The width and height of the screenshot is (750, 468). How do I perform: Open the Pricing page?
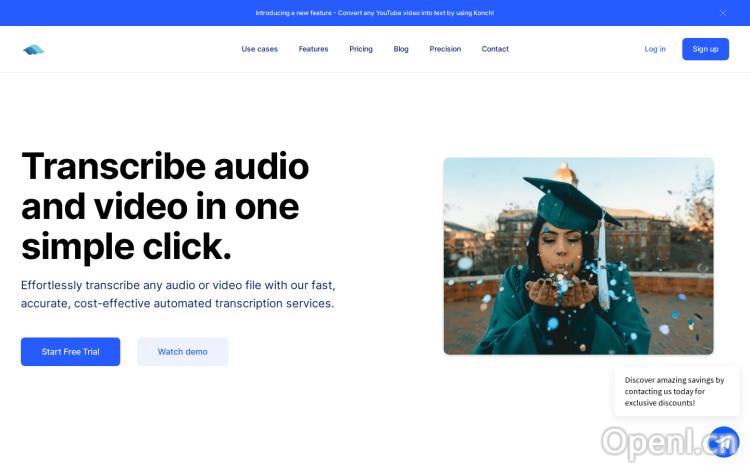pos(361,49)
